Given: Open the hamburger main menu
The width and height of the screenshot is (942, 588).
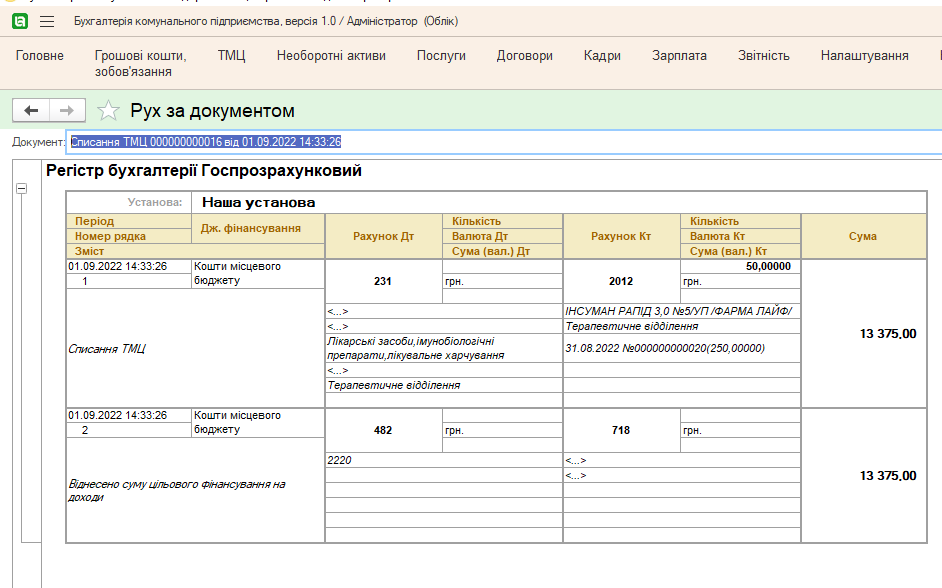Looking at the screenshot, I should point(45,19).
